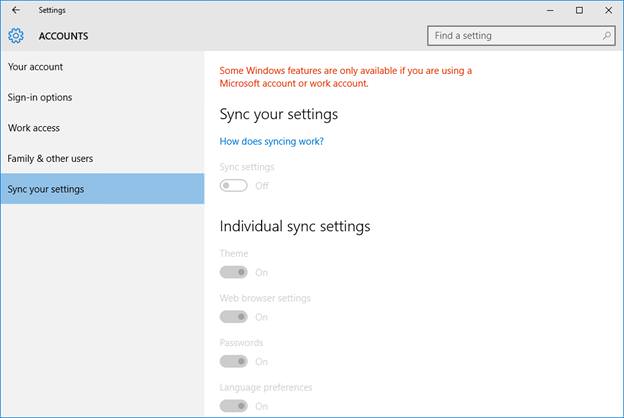Focus the Find a setting box
Image resolution: width=624 pixels, height=418 pixels.
521,36
